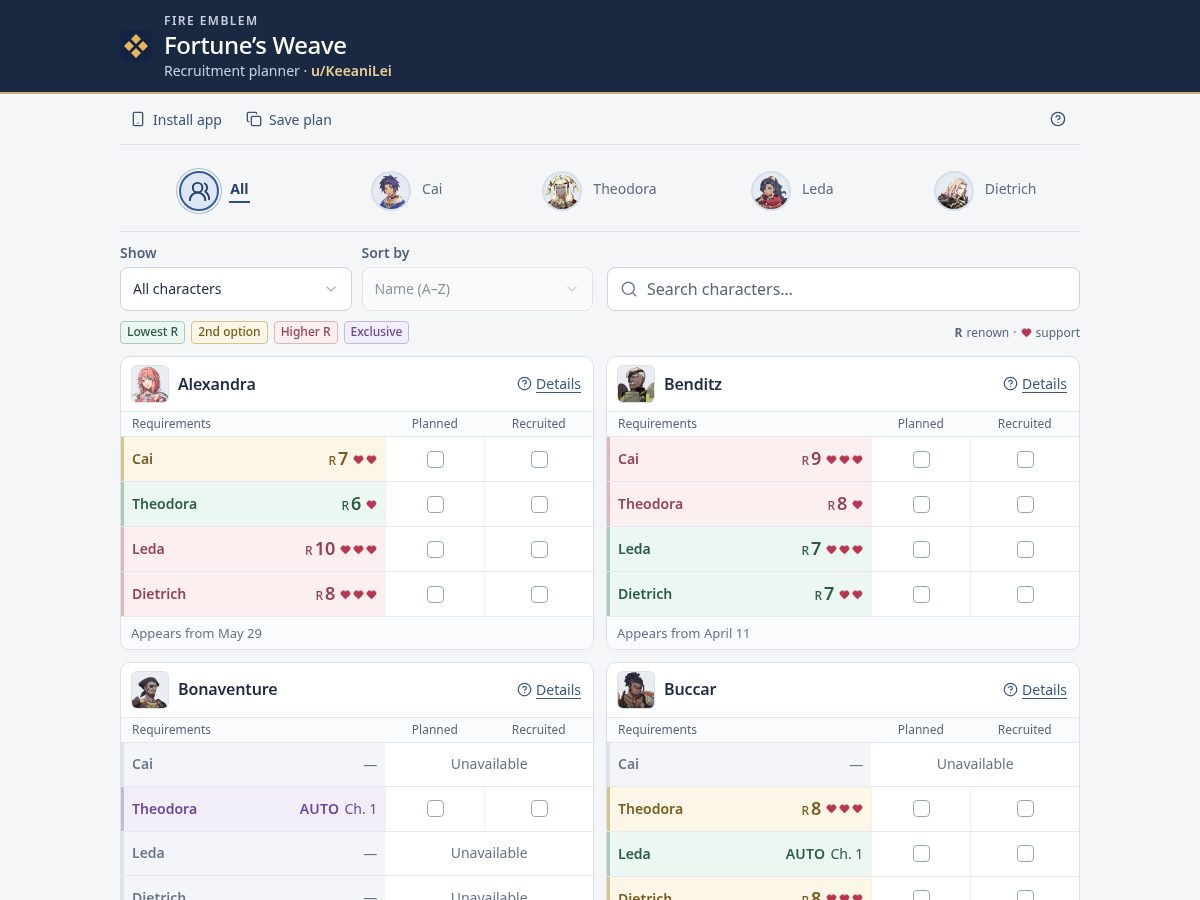
Task: Focus the Search characters input field
Action: click(x=843, y=289)
